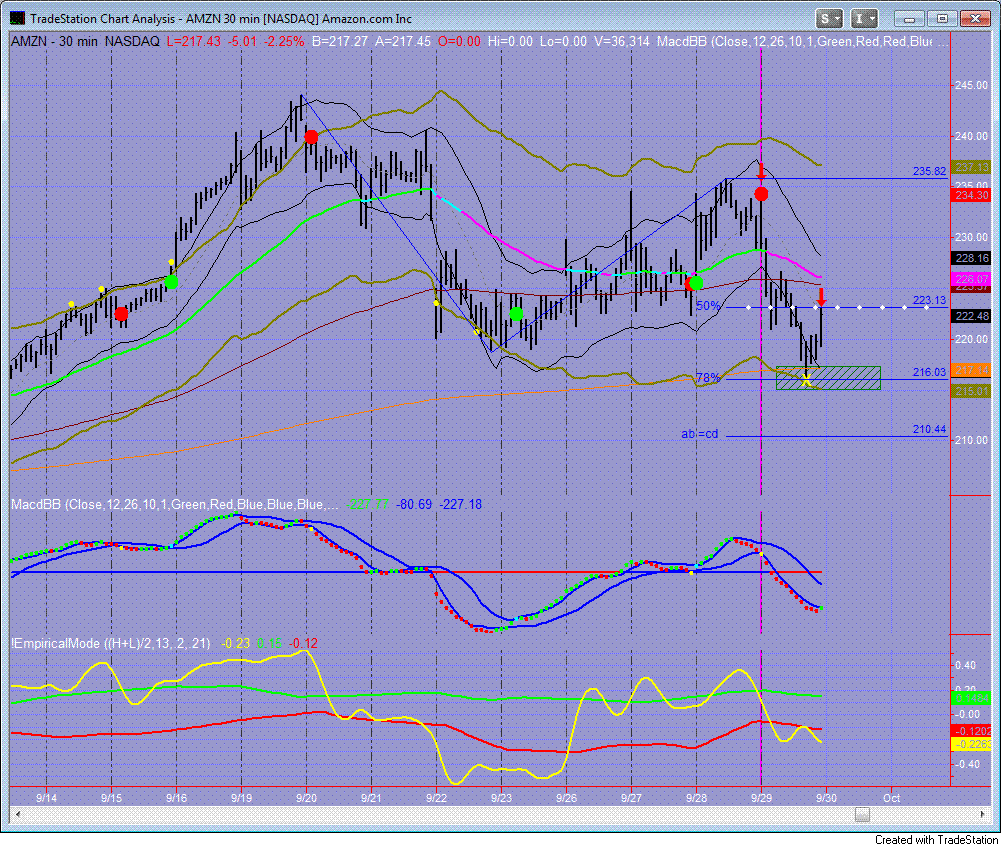Click the yellow -0.2263 indicator axis tag

click(971, 744)
